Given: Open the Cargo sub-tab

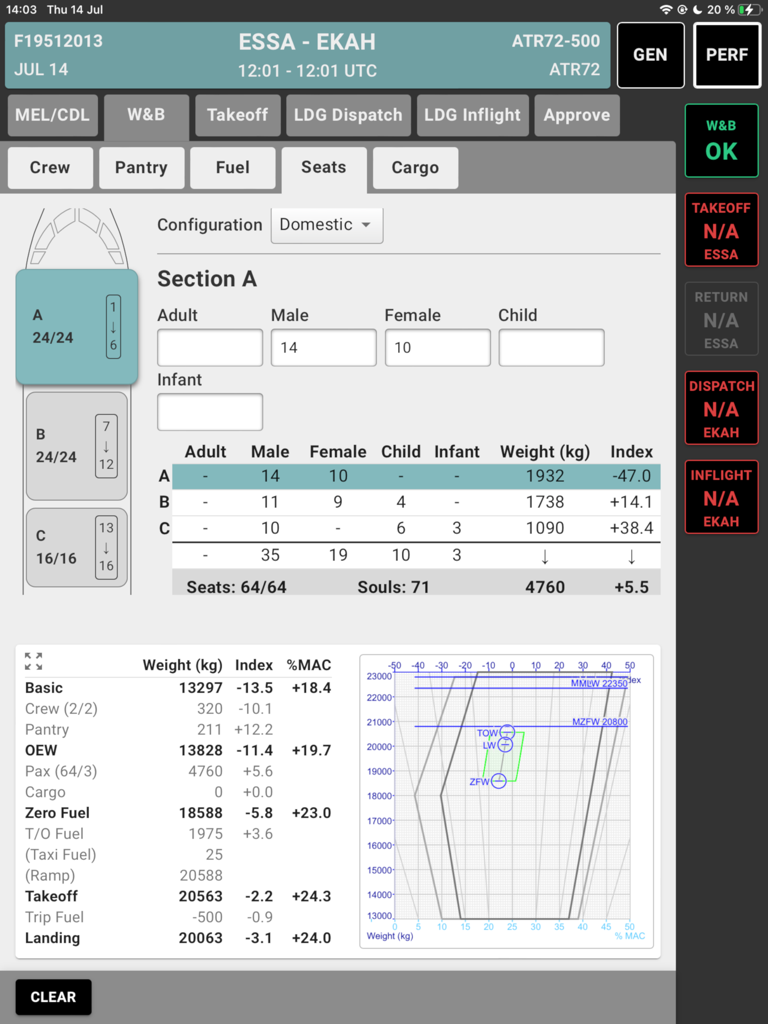Looking at the screenshot, I should 415,167.
